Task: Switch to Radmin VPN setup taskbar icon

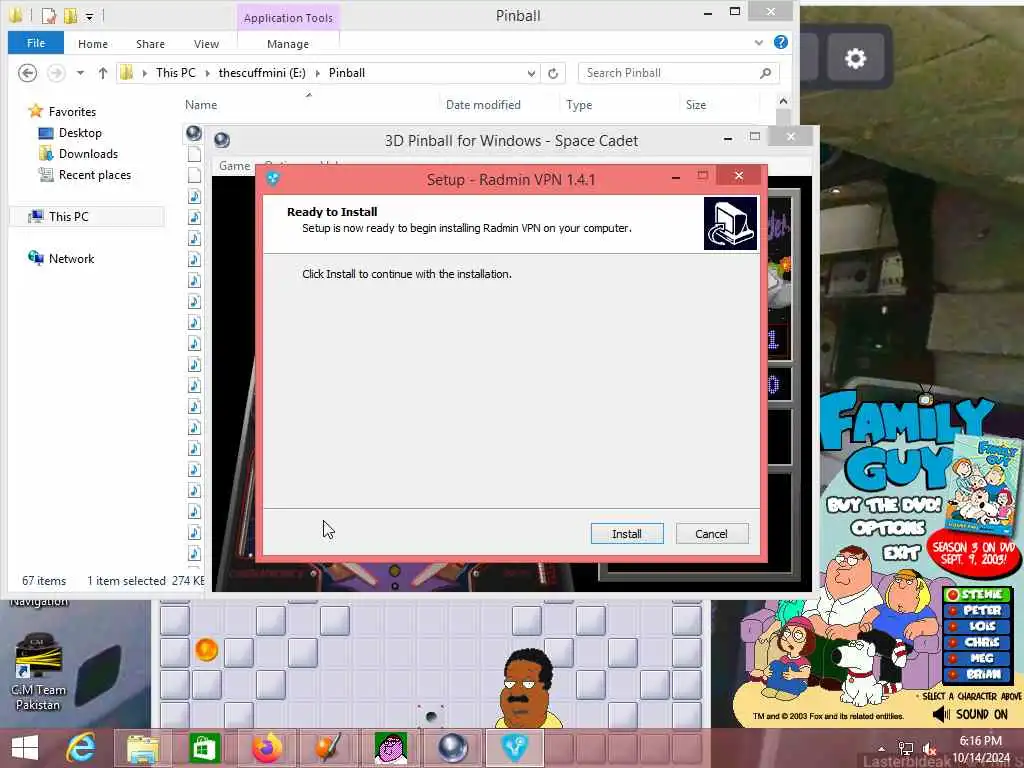Action: (x=515, y=748)
